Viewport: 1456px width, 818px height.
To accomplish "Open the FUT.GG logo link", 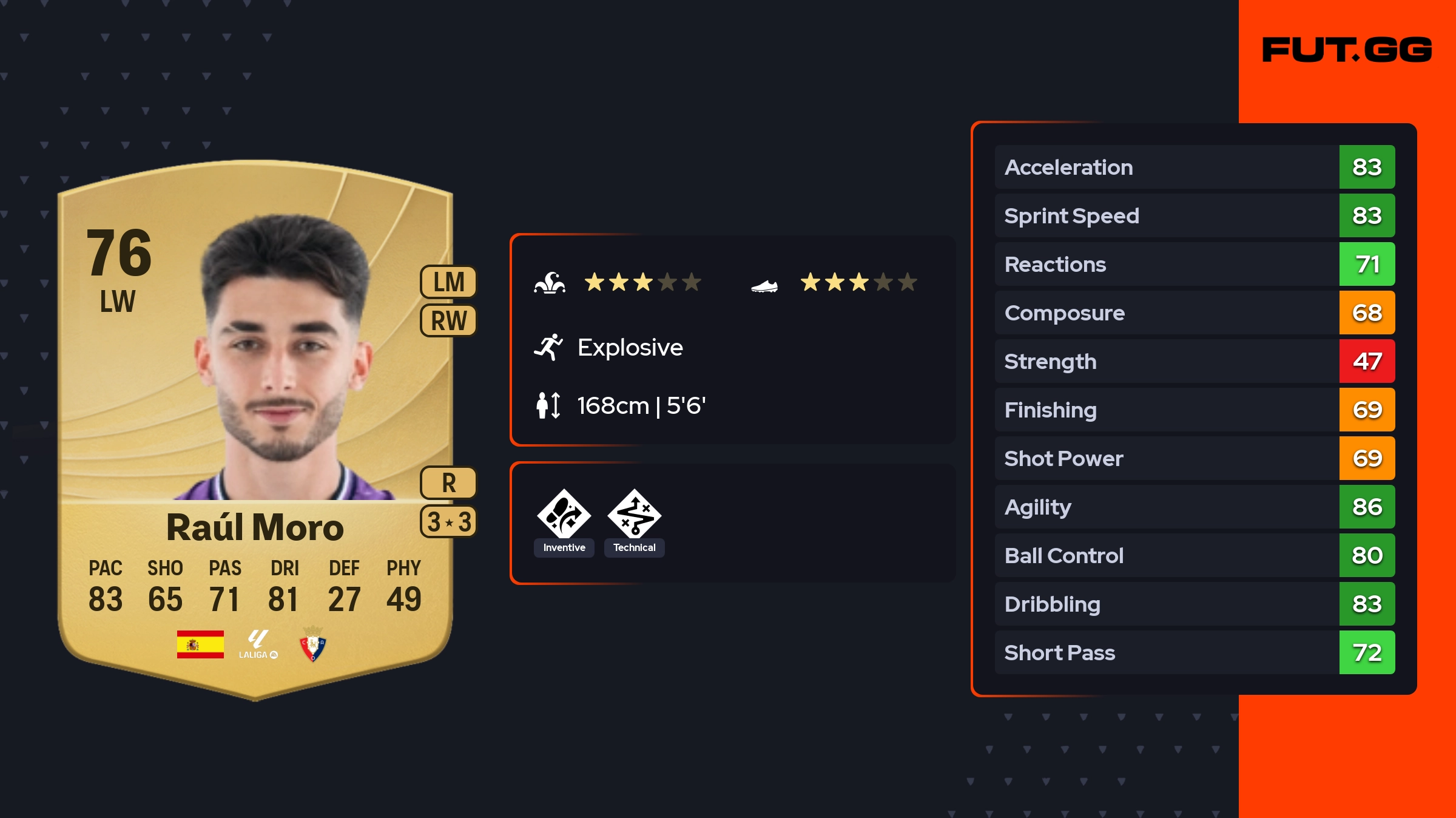I will click(1347, 50).
